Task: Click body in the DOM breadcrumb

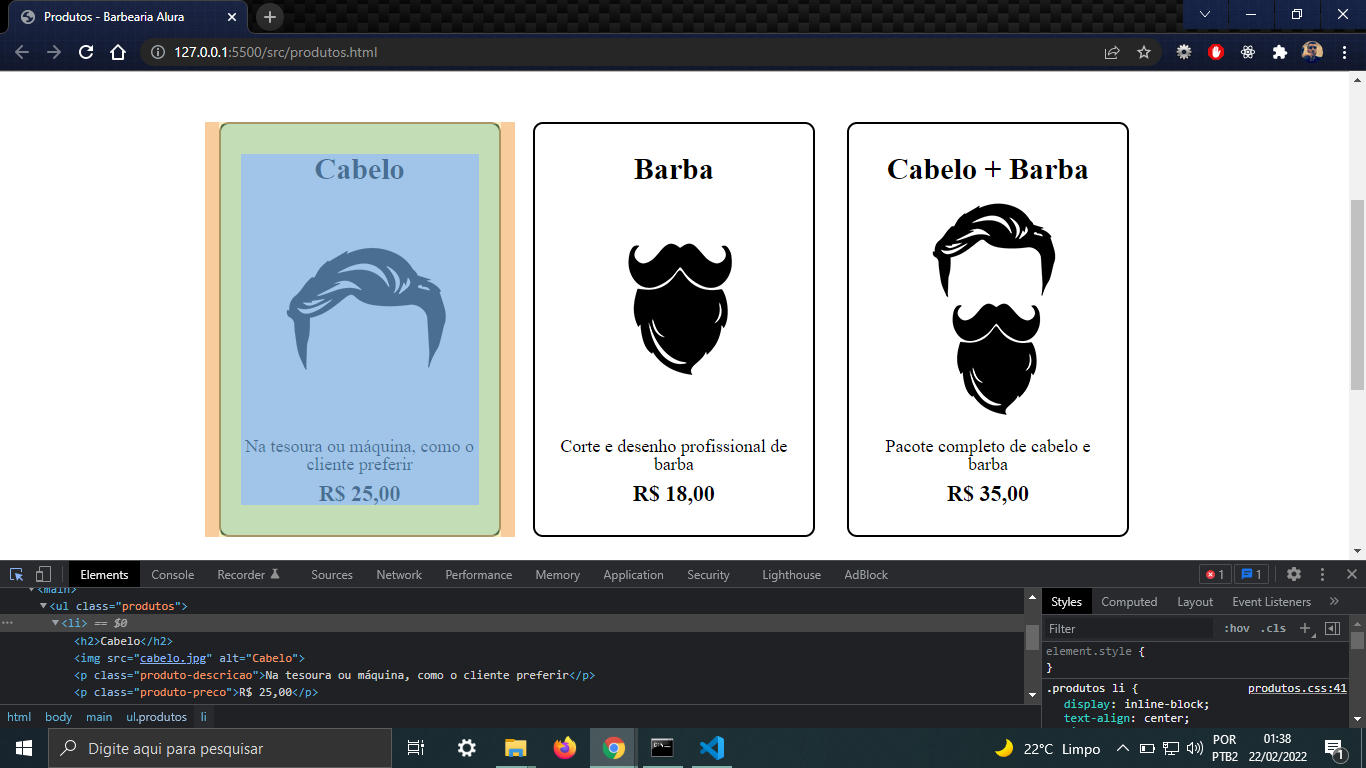Action: tap(58, 717)
